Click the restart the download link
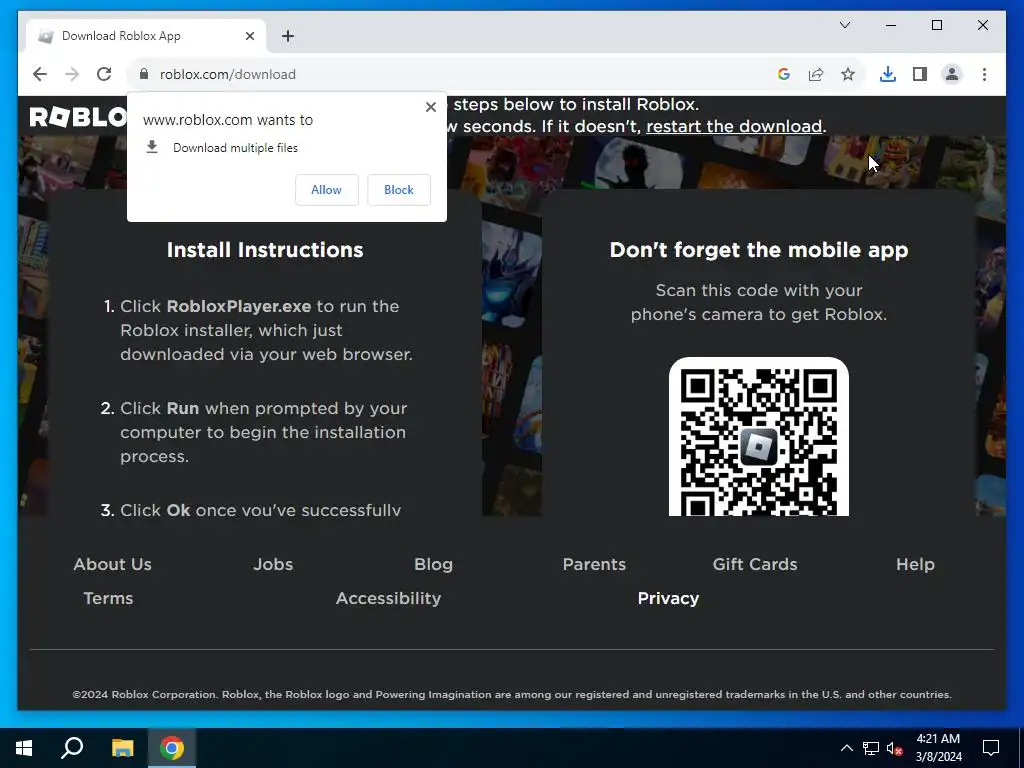 [734, 126]
